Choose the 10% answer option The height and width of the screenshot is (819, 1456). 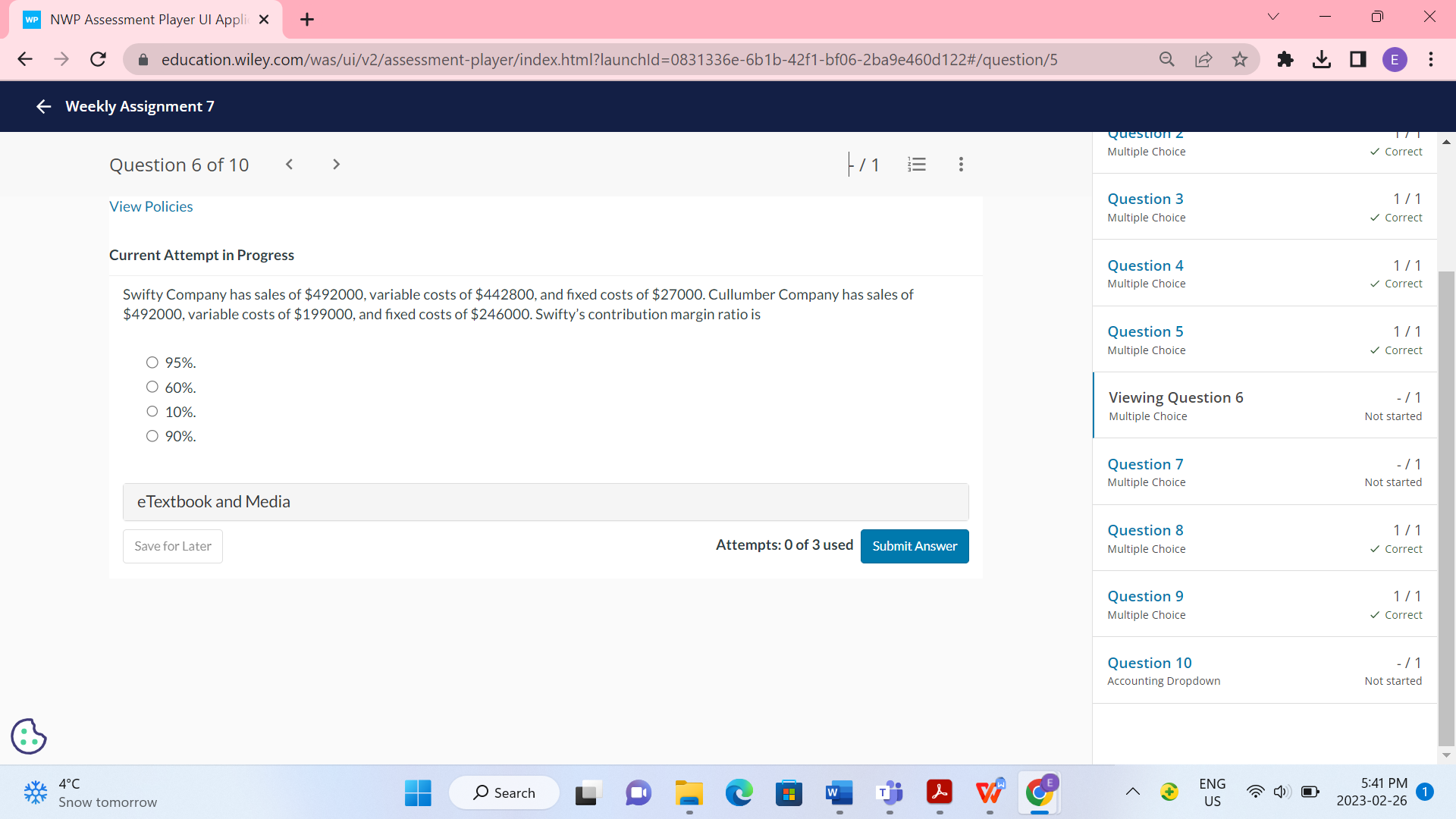152,411
